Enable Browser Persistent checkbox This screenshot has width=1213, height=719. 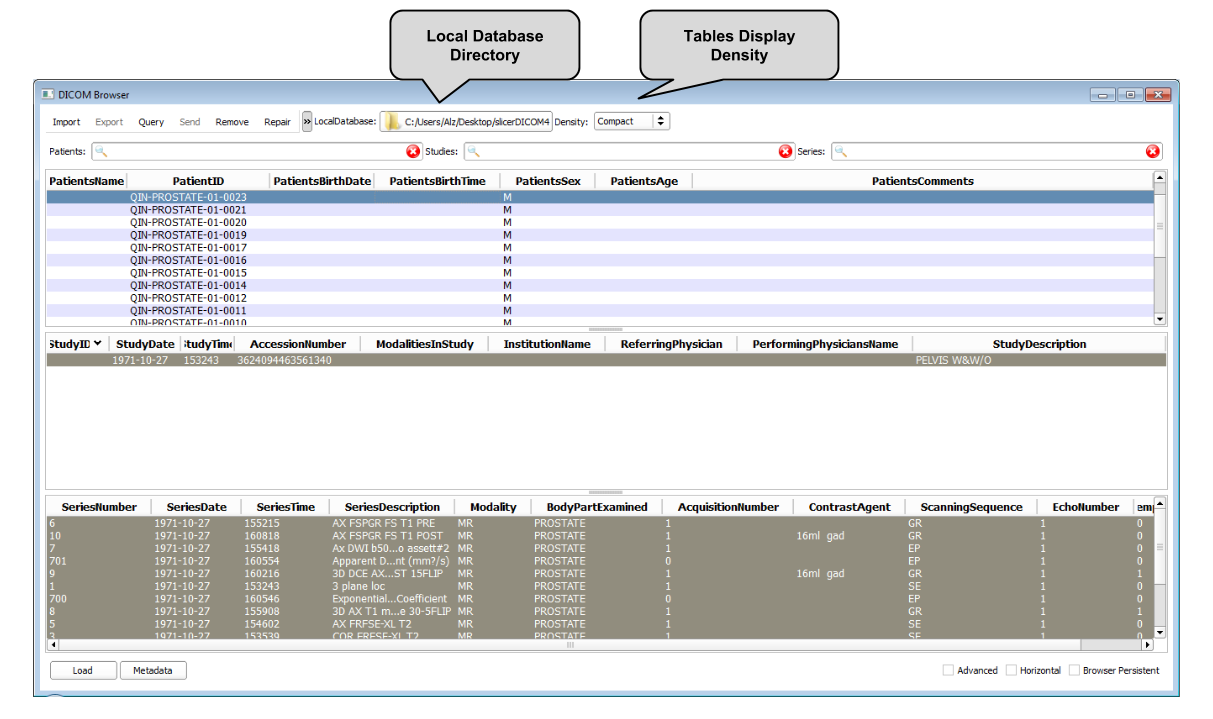1074,670
